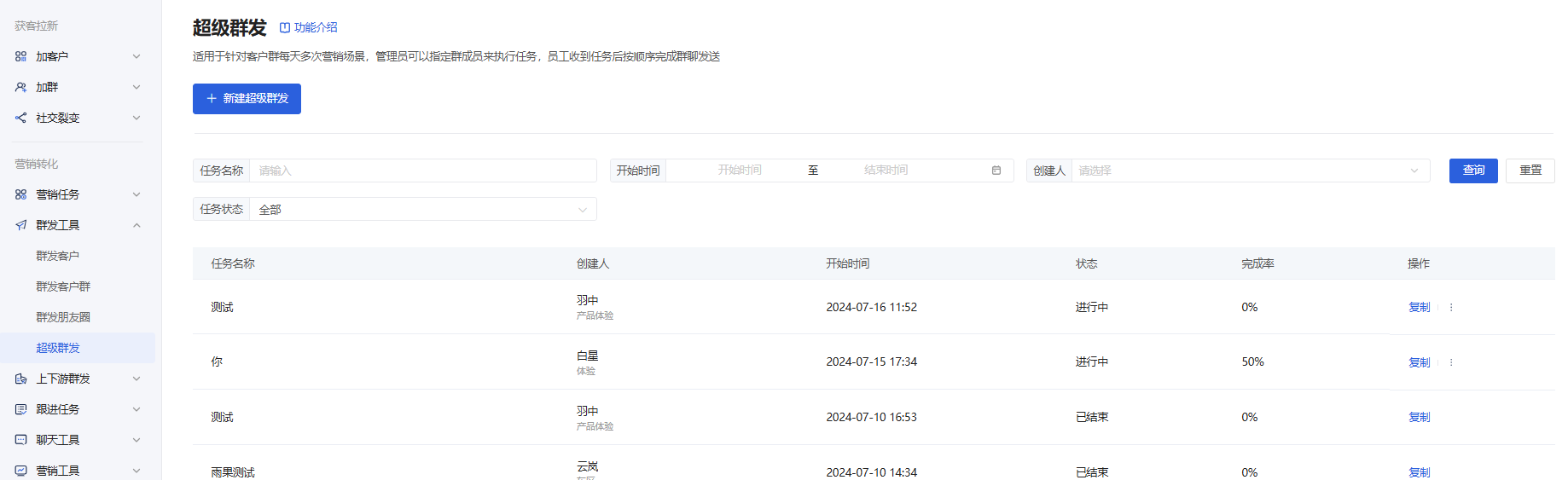Click the 已结束 status for 2024-07-10 16:53
Viewport: 1568px width, 480px height.
[1092, 417]
